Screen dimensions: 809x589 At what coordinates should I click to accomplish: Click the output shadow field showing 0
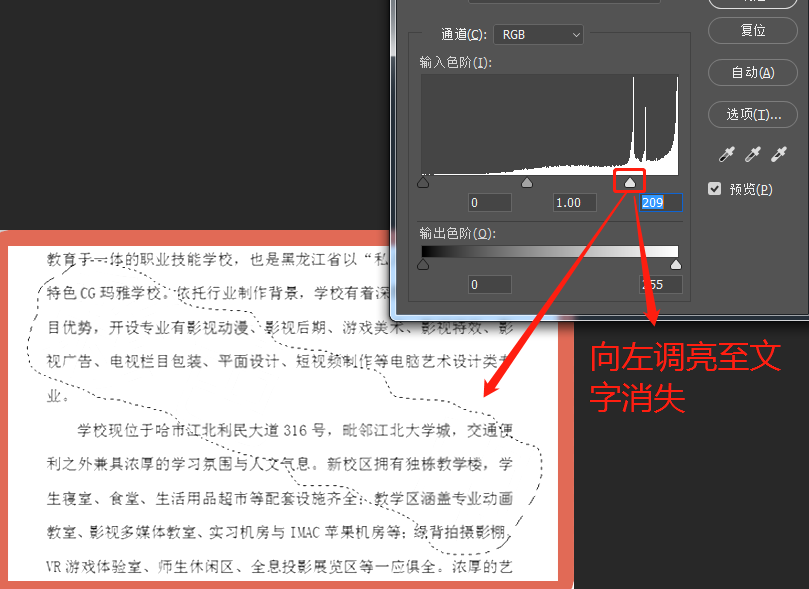tap(490, 285)
